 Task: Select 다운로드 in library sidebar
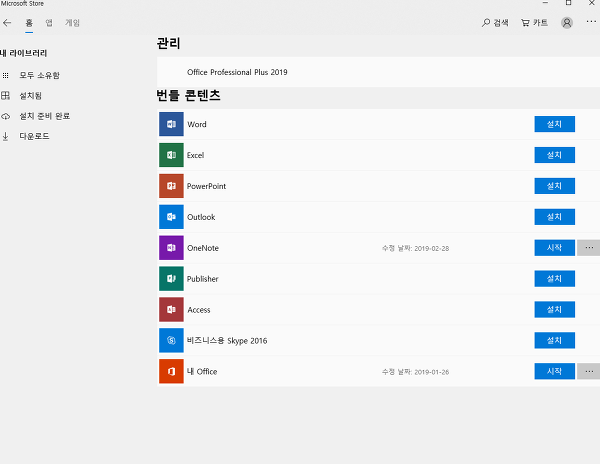(x=34, y=136)
